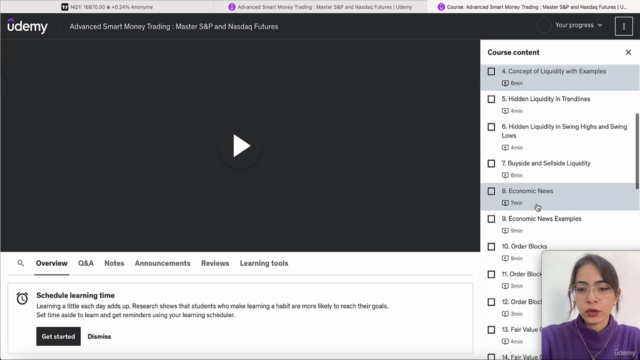
Task: Open lecture 9 Economic News Examples
Action: 560,224
